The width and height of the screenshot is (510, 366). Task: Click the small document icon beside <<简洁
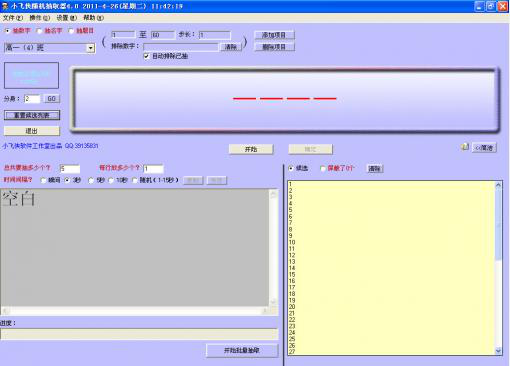[465, 146]
